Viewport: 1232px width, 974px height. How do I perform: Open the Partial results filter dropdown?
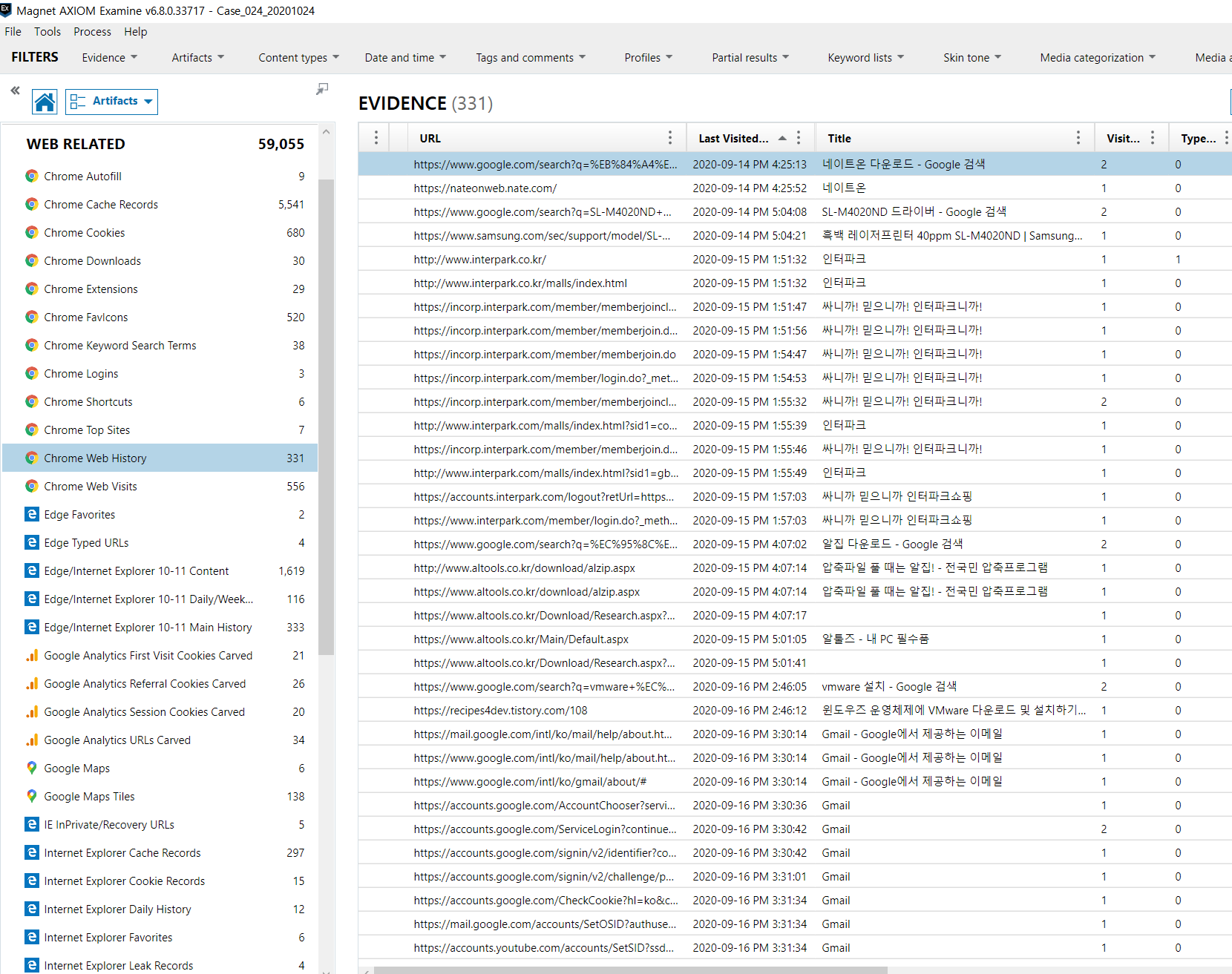click(750, 58)
